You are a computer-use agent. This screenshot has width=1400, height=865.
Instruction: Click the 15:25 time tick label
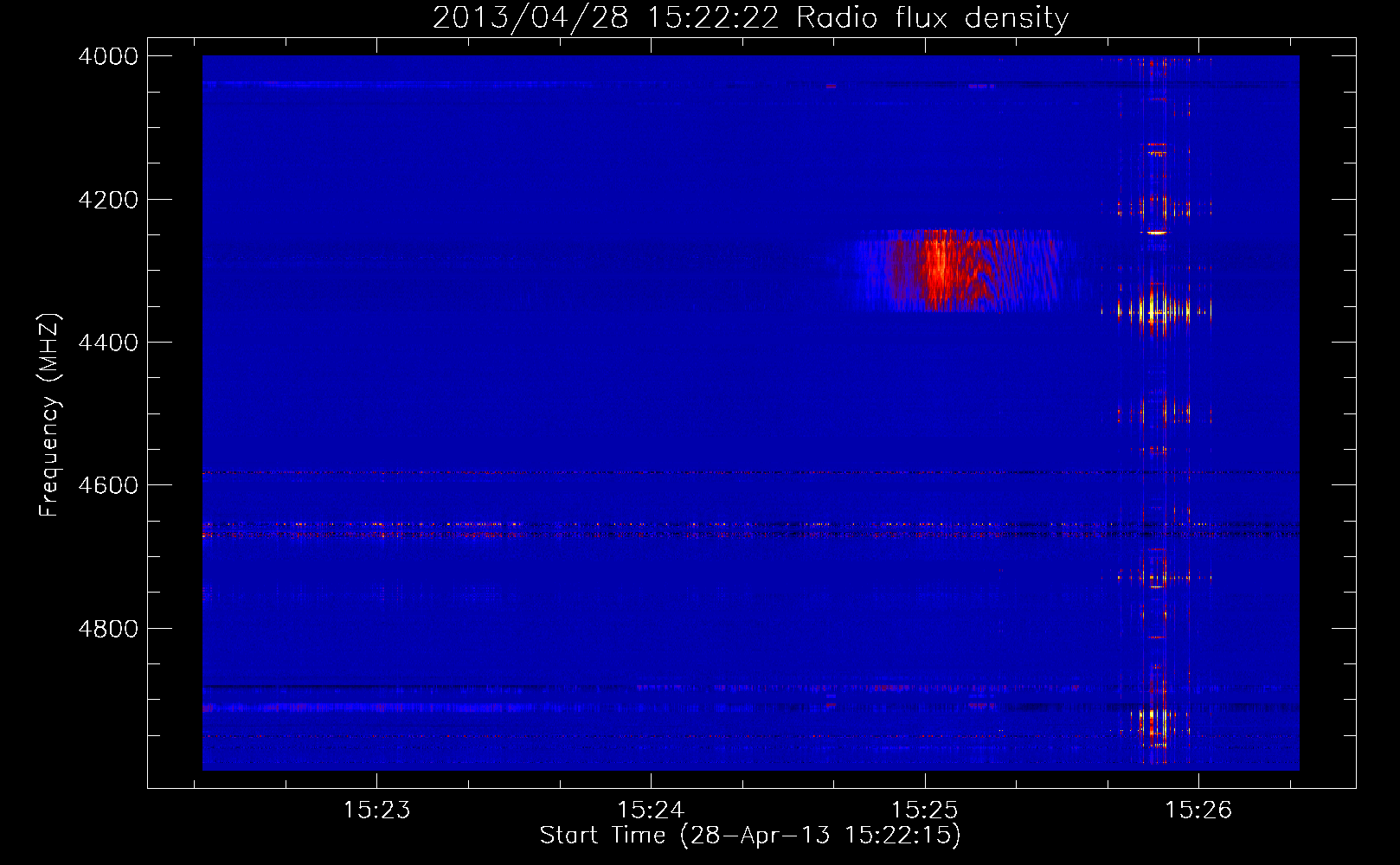(x=925, y=811)
